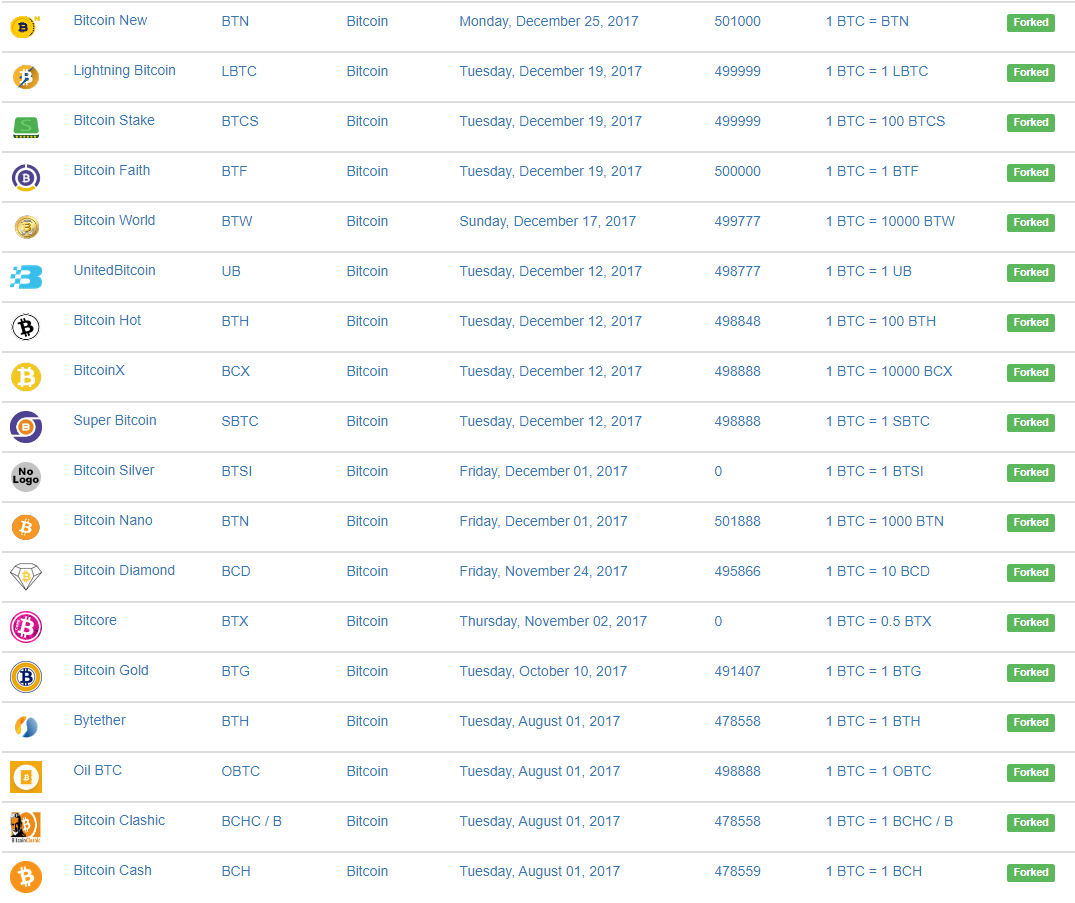Click the Bitcoin Nano fork date
The image size is (1075, 903).
click(543, 521)
